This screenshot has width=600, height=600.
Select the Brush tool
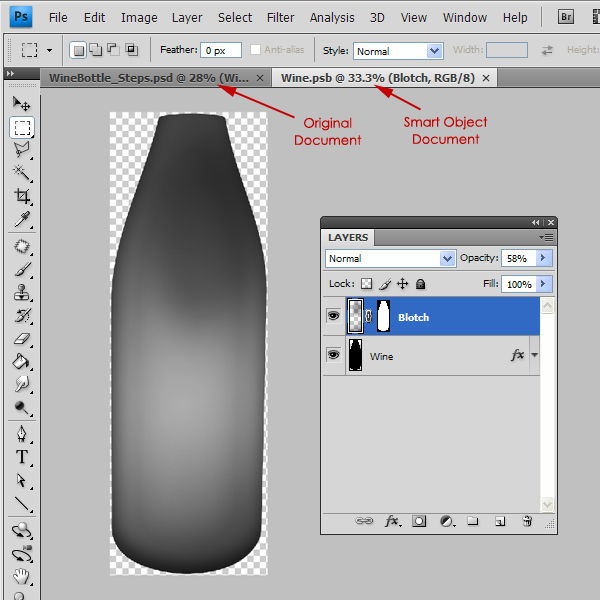[x=21, y=269]
